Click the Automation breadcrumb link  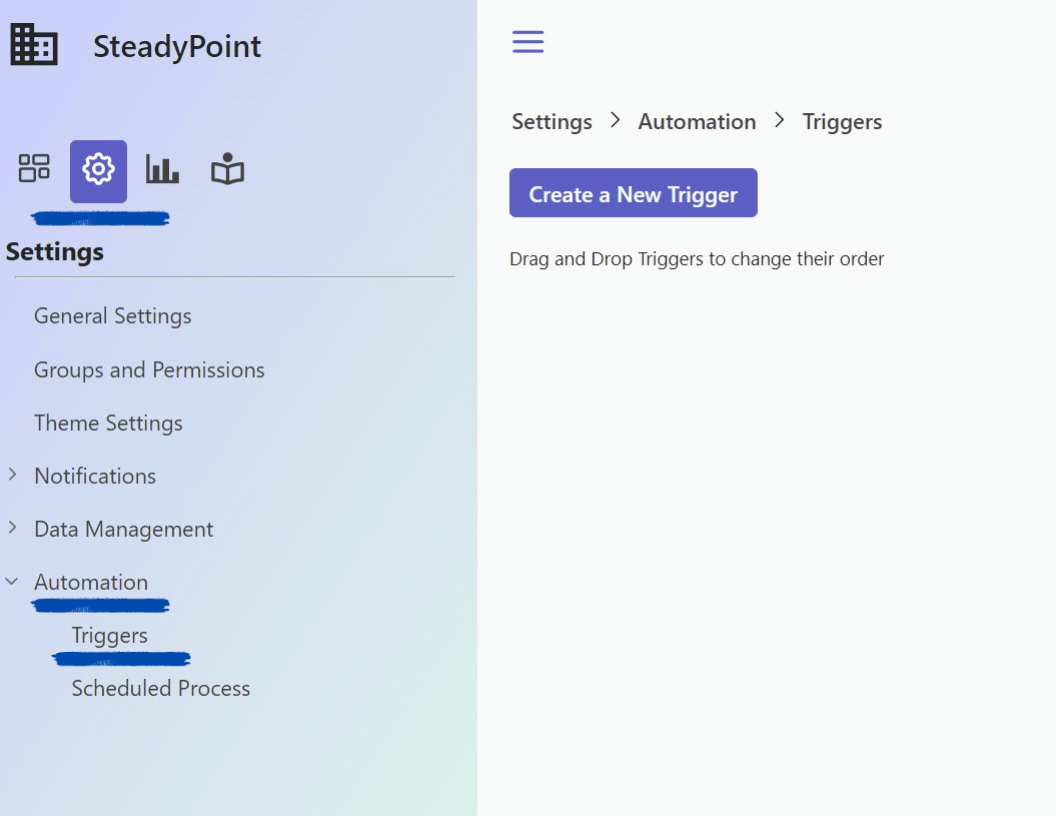[x=696, y=122]
